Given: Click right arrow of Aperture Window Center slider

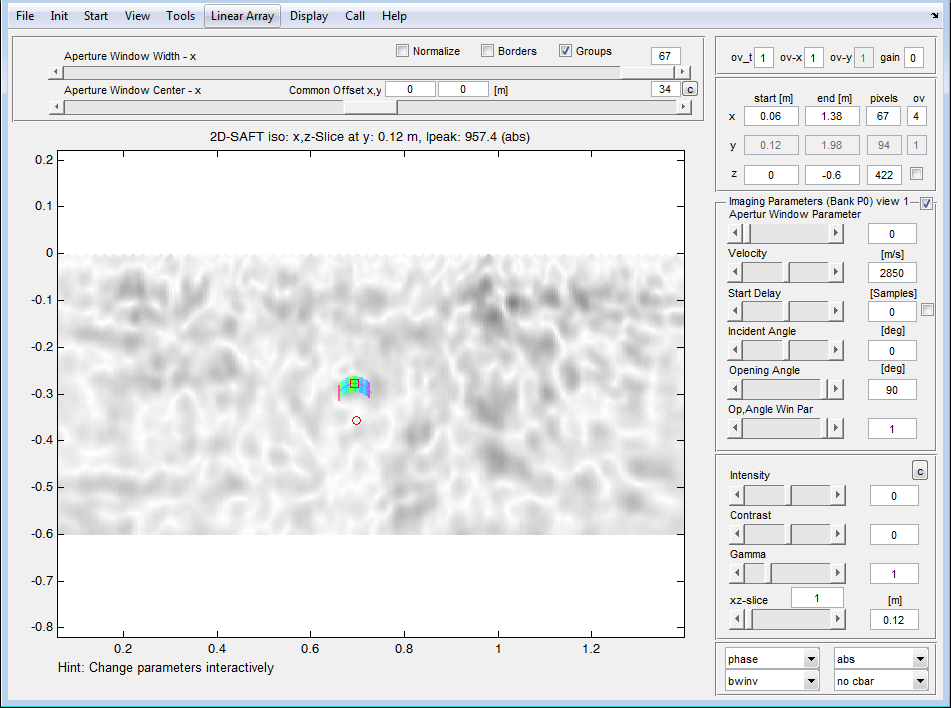Looking at the screenshot, I should [683, 107].
